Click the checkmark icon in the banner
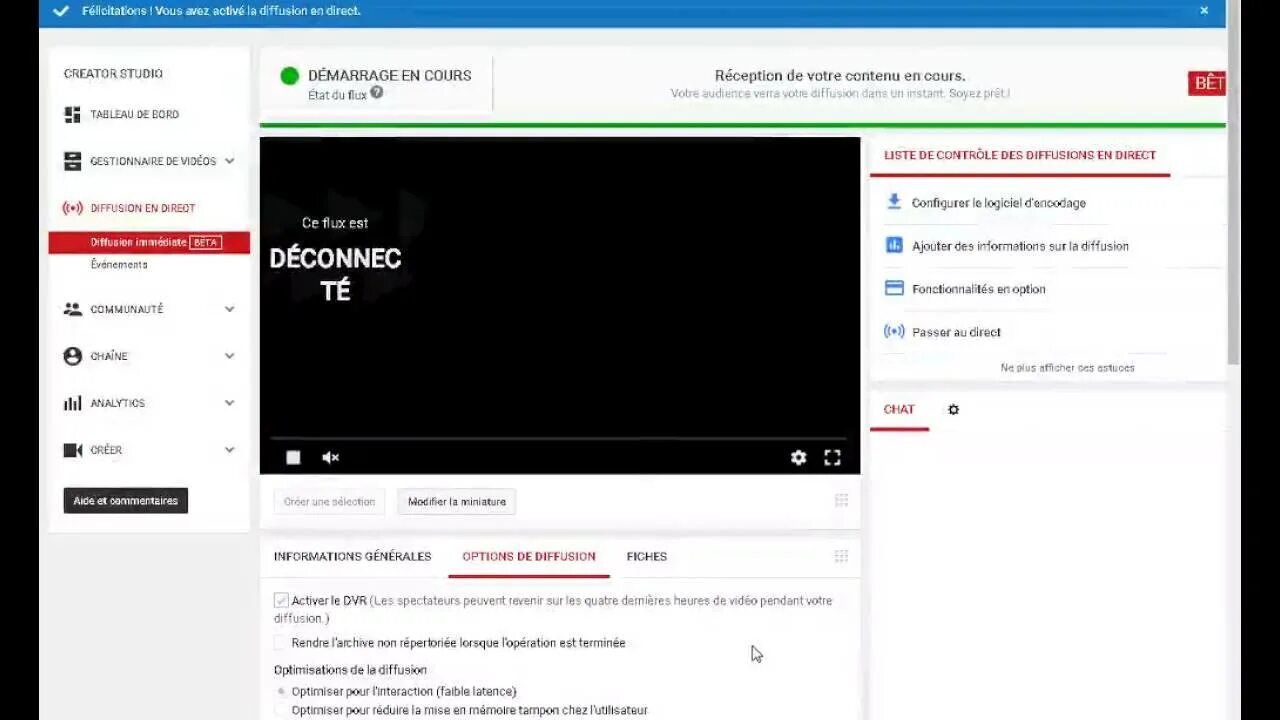The width and height of the screenshot is (1280, 720). click(x=61, y=11)
